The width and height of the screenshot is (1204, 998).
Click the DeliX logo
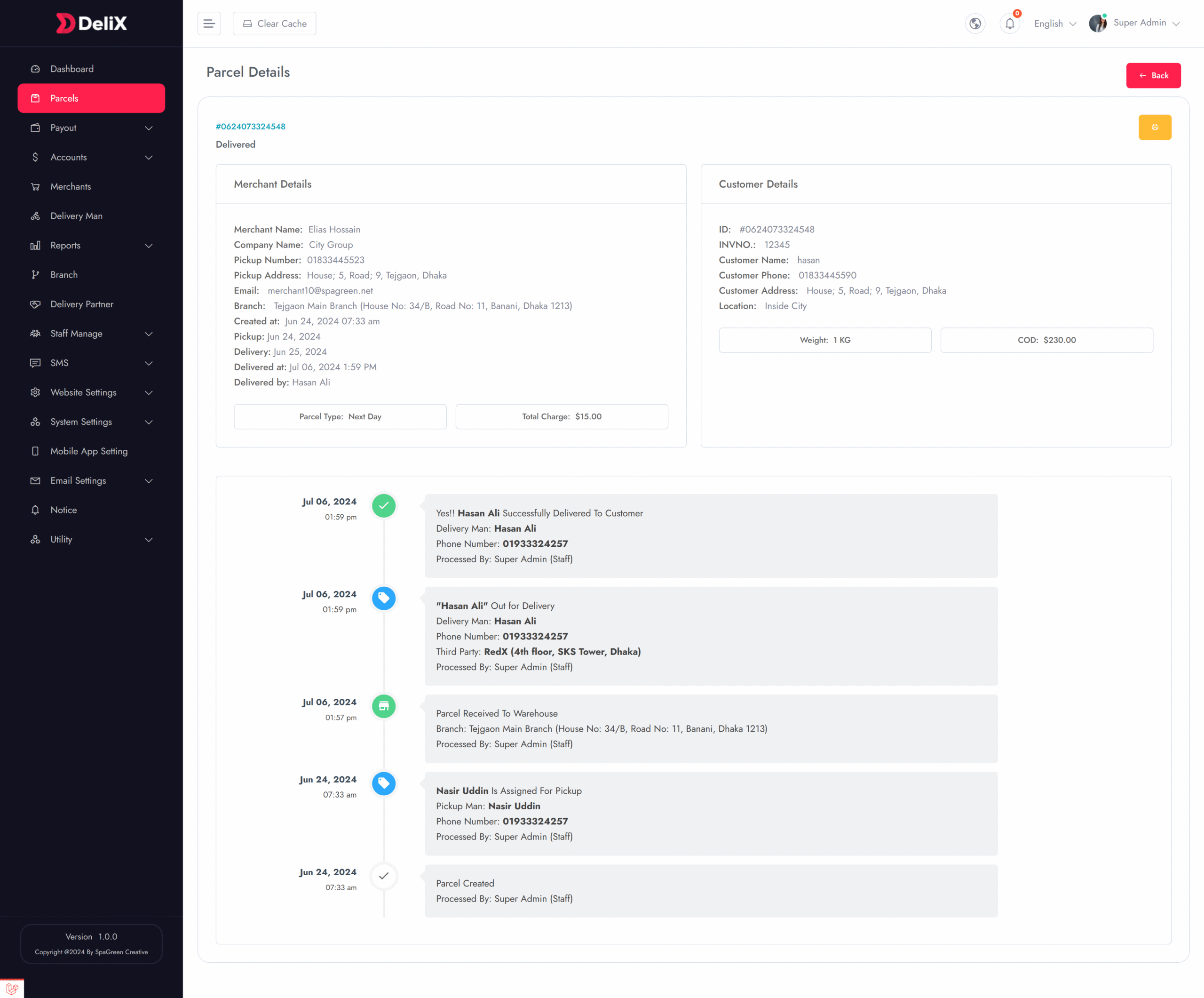tap(91, 23)
